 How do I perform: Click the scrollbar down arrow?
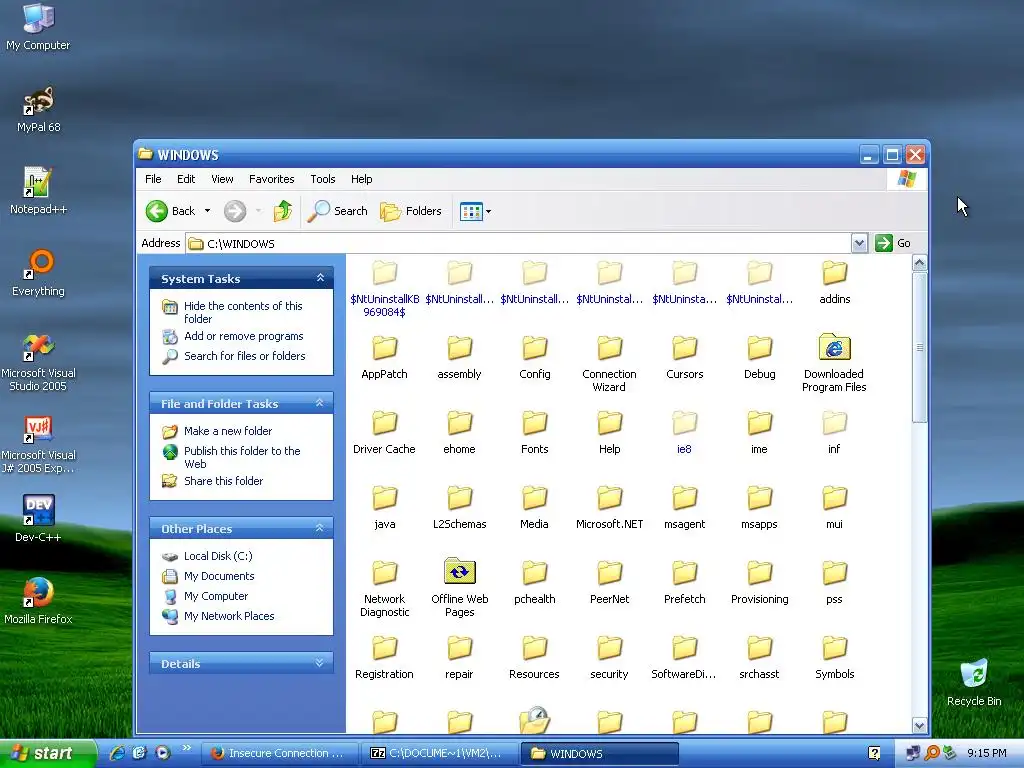pyautogui.click(x=920, y=725)
